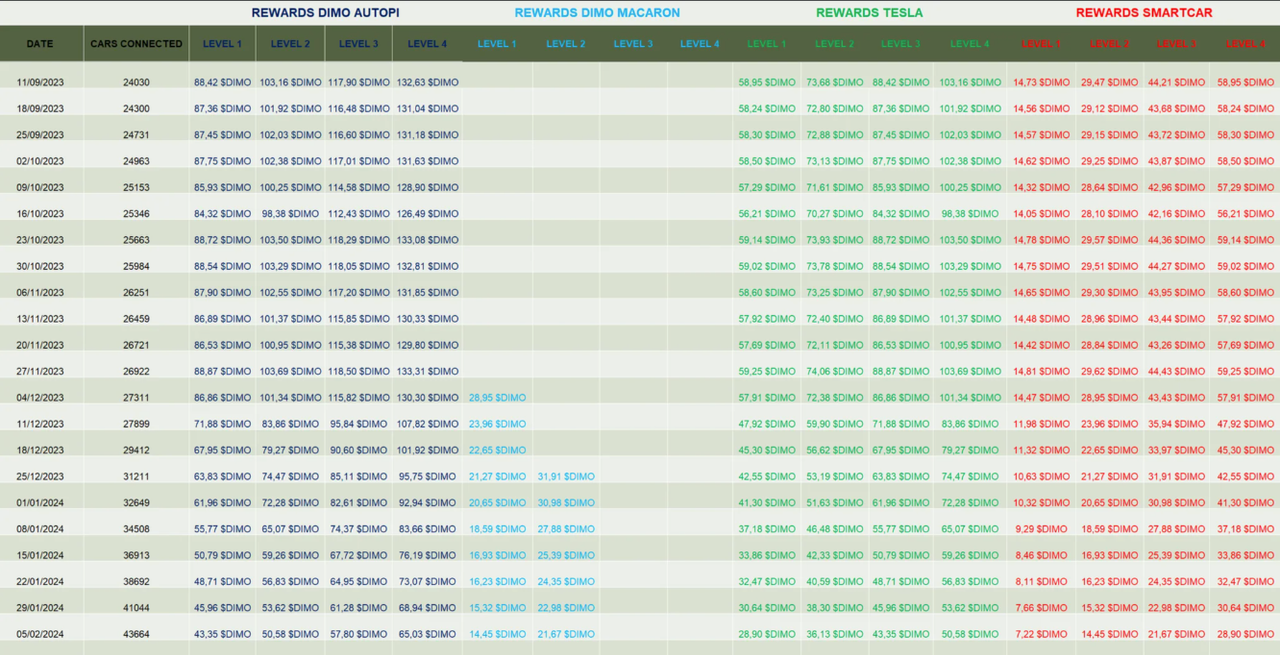Select Smartcar Level 4 cell for 29/01/2024
The width and height of the screenshot is (1280, 655).
coord(1245,608)
